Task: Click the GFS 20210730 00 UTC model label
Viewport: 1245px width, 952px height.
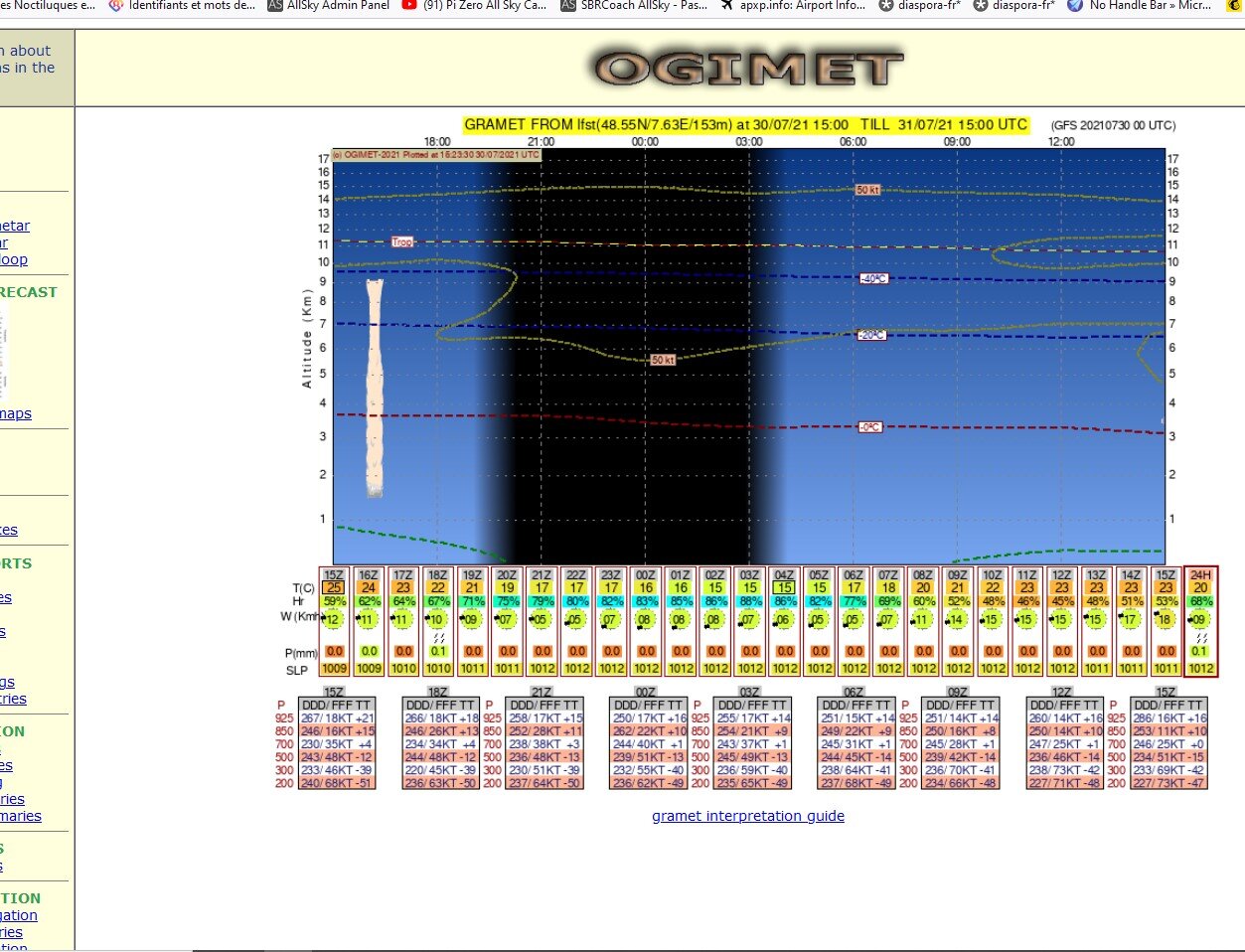Action: click(1113, 126)
